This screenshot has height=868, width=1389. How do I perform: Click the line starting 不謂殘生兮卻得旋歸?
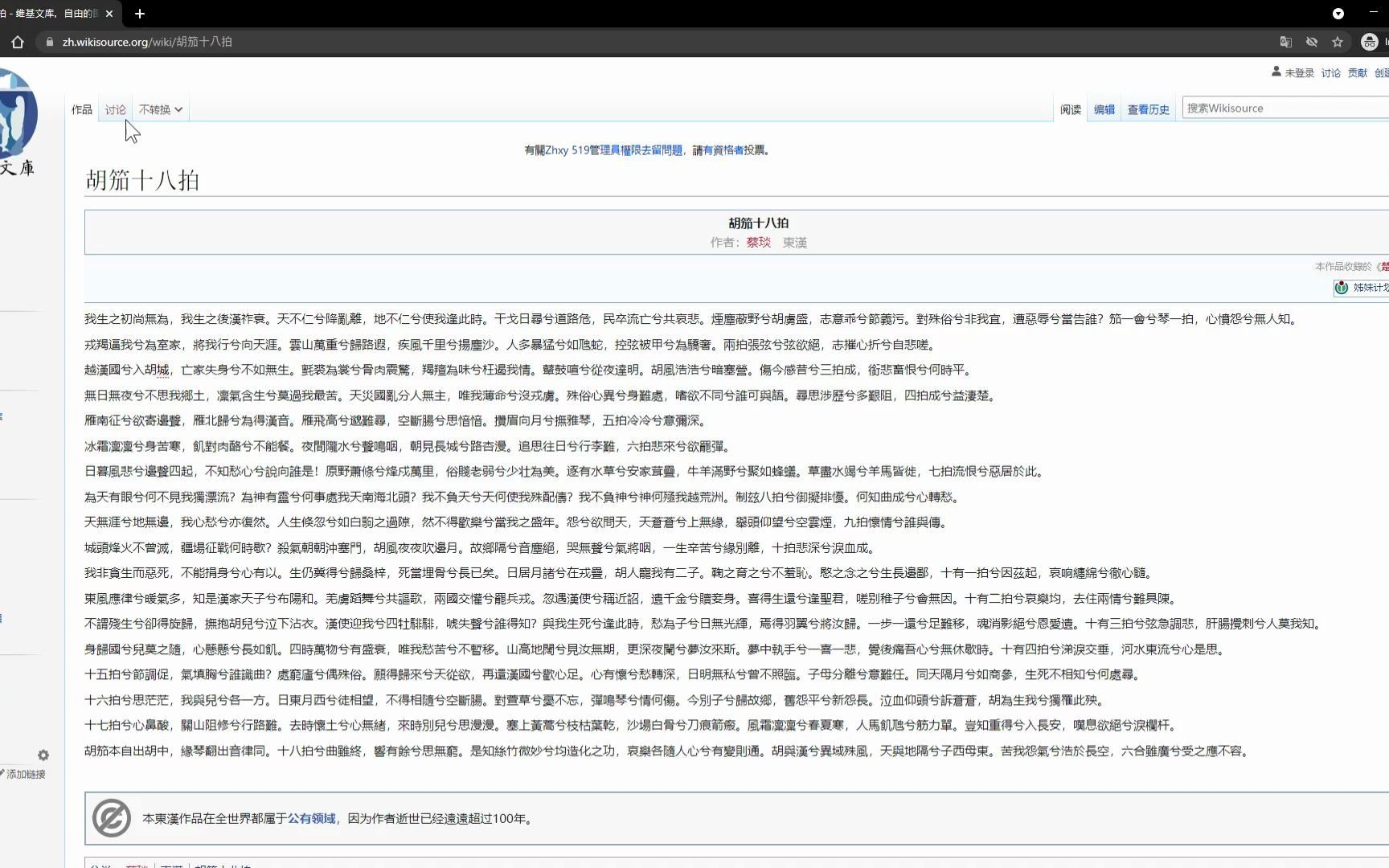(705, 624)
